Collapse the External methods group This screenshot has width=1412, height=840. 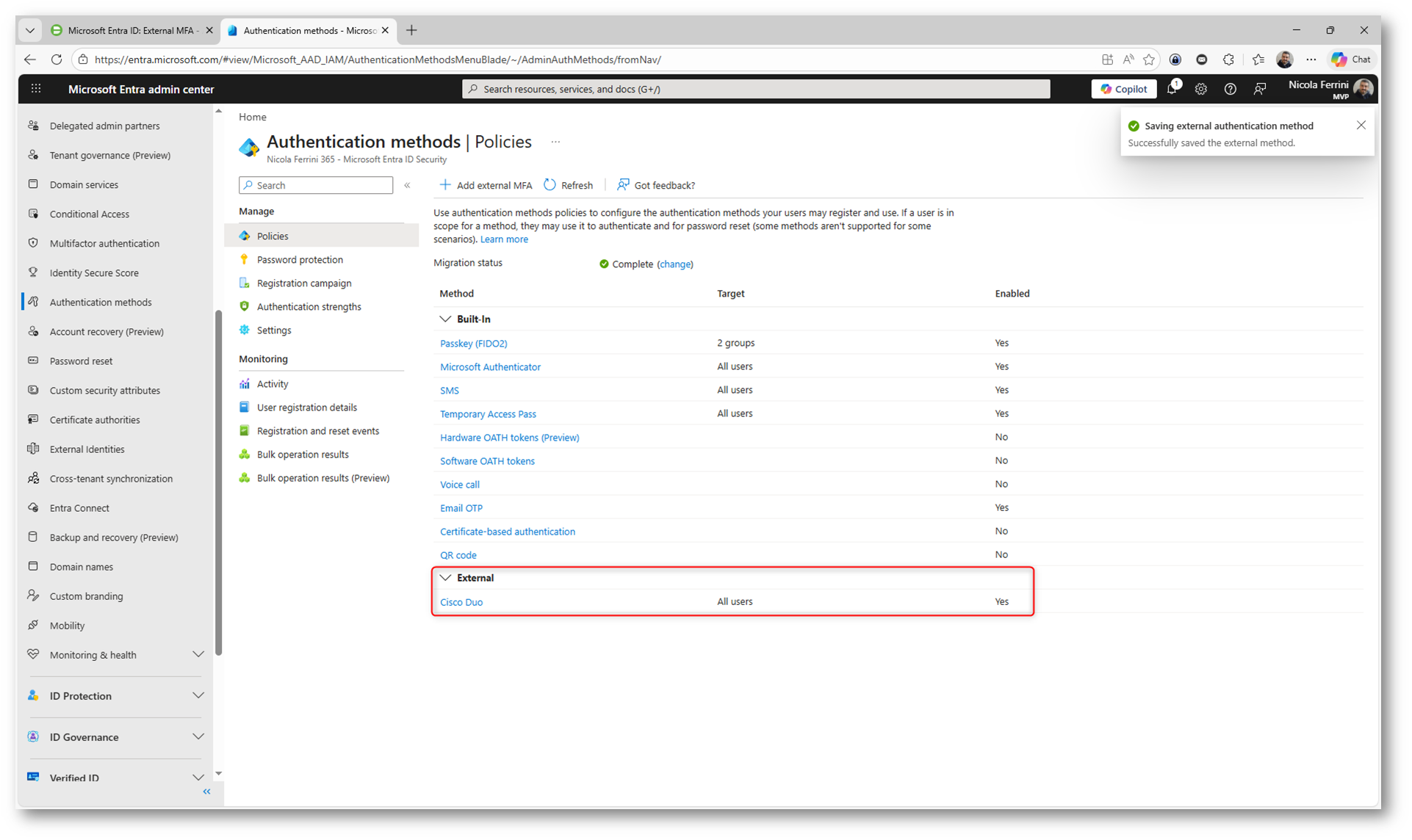445,578
